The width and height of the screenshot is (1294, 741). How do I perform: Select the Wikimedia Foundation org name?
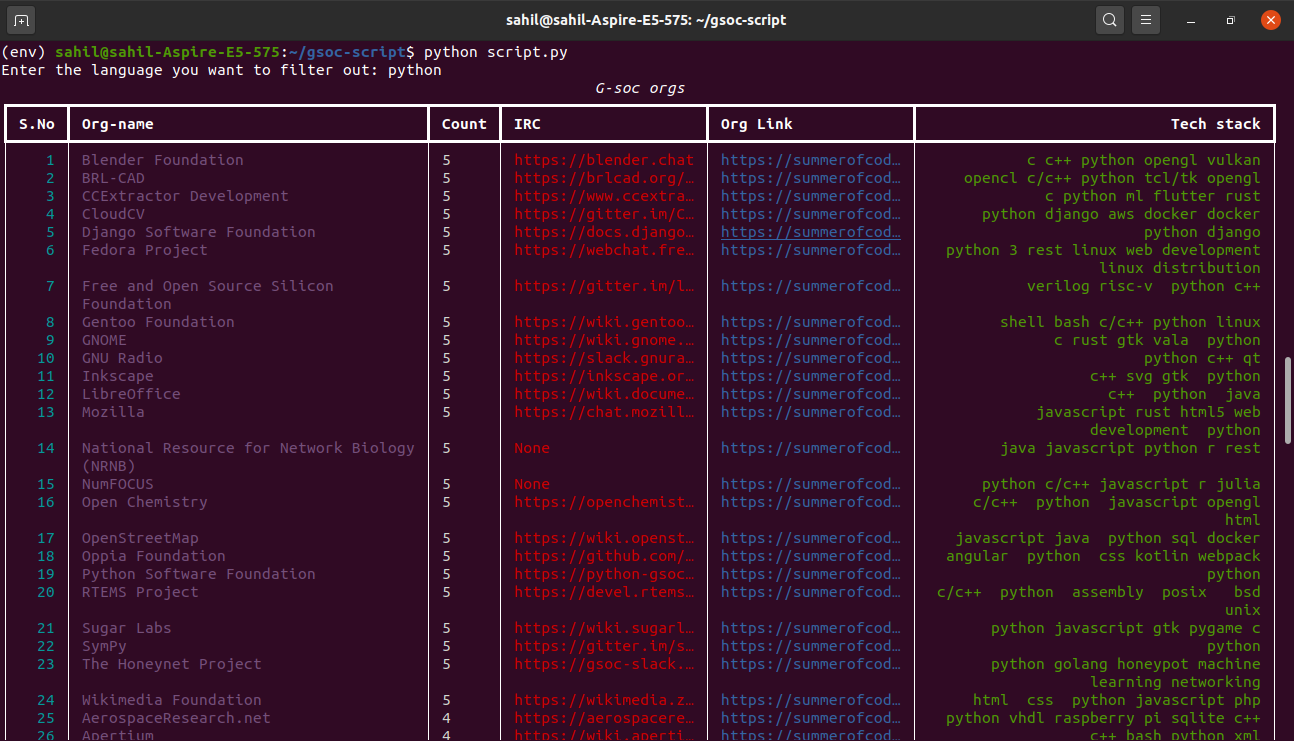[x=172, y=700]
